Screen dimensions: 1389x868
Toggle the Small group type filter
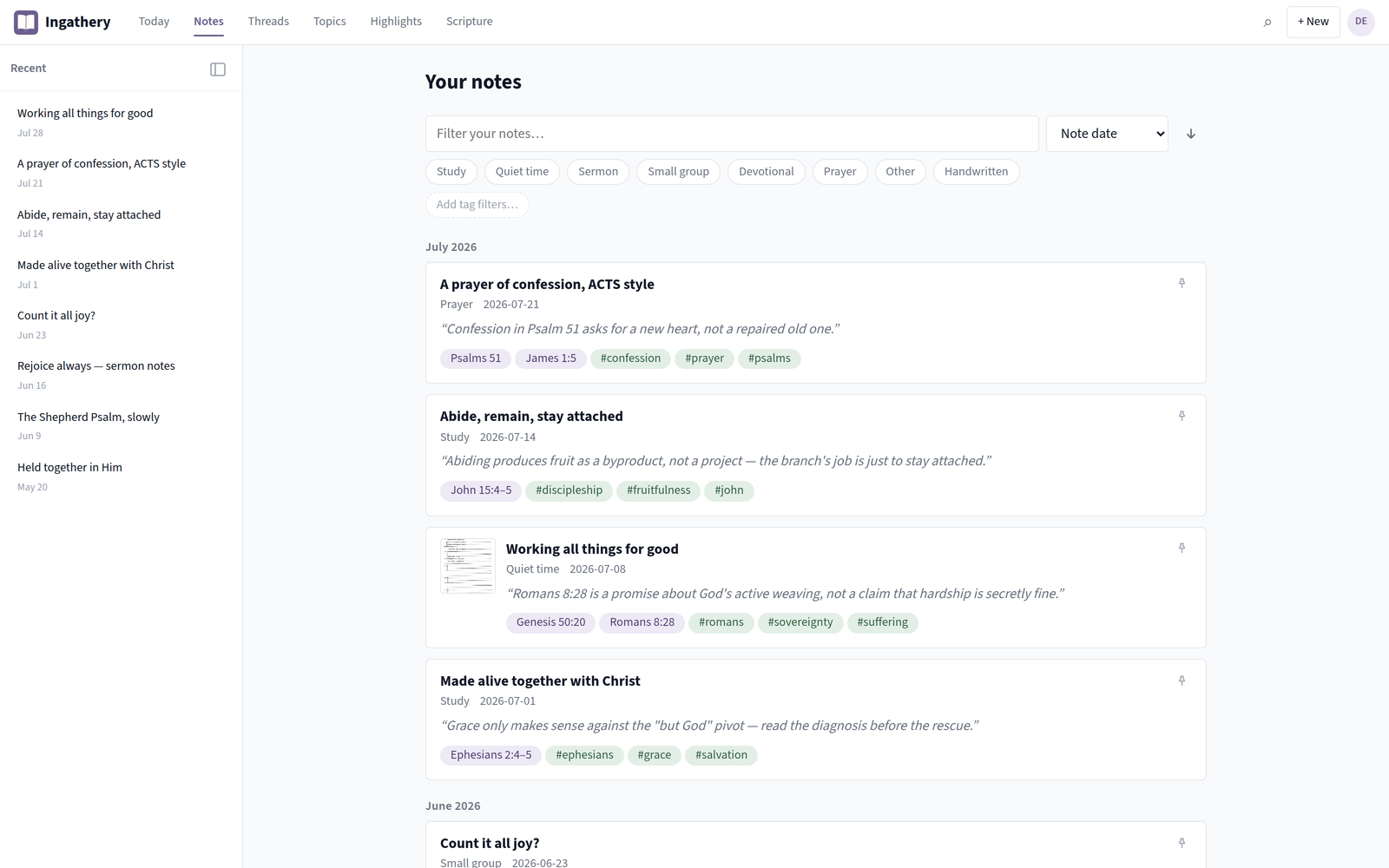(x=678, y=172)
